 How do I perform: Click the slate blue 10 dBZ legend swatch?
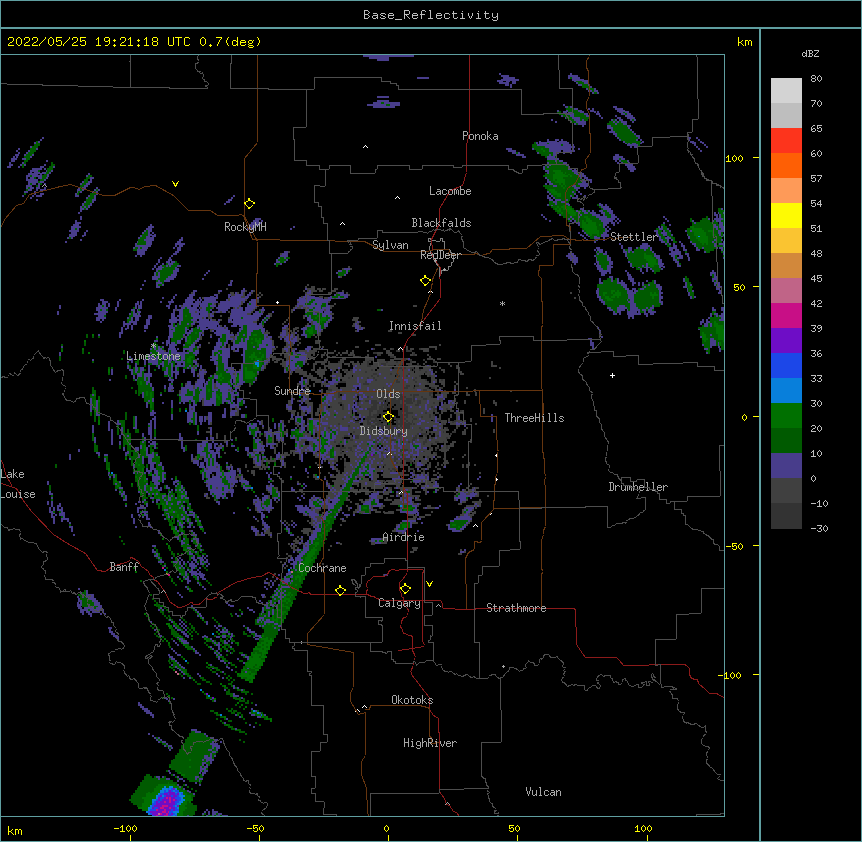tap(786, 466)
